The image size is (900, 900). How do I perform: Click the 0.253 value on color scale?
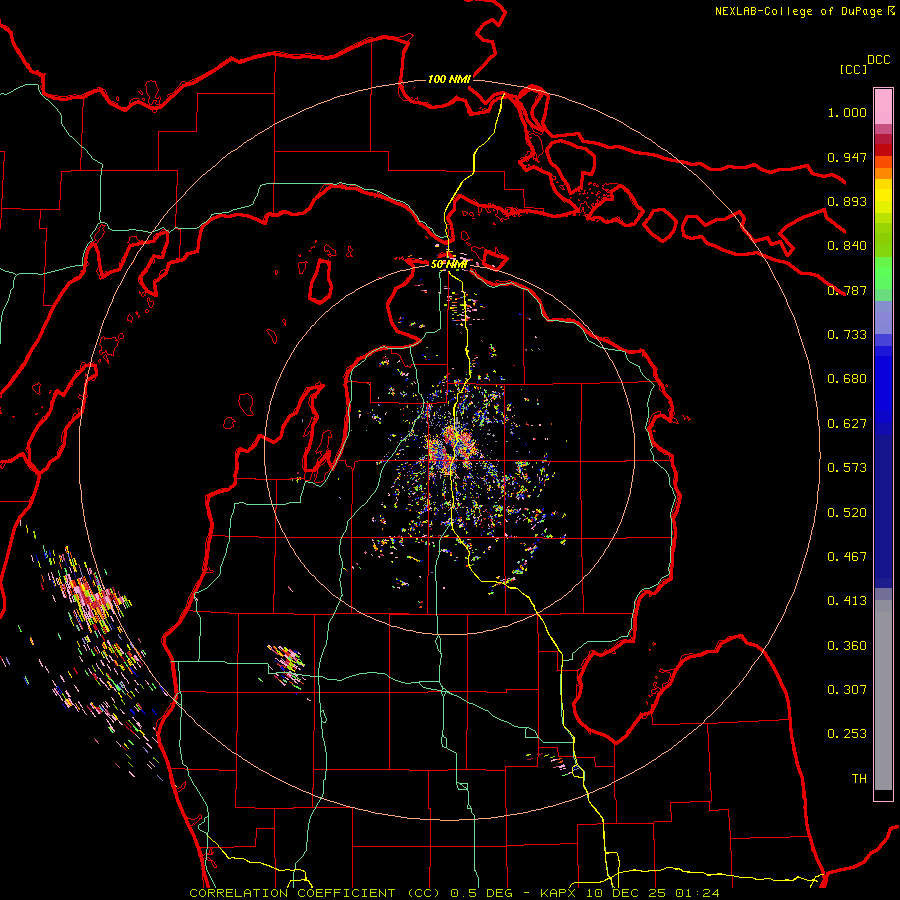pos(847,734)
